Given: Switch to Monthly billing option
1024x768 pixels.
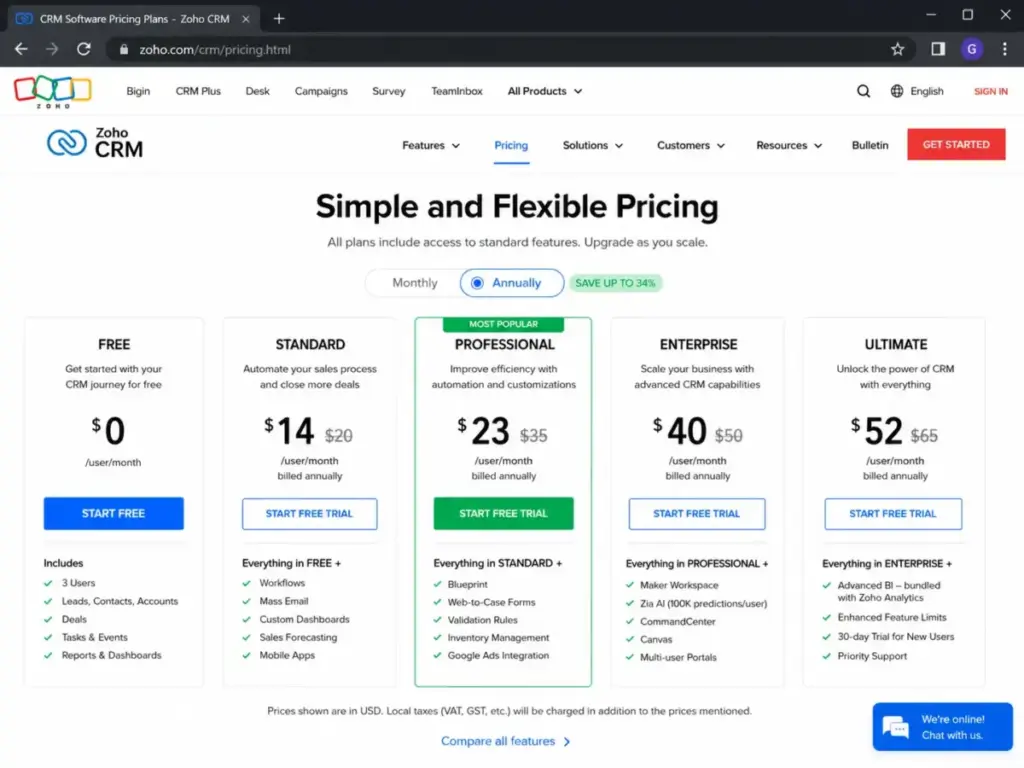Looking at the screenshot, I should 415,283.
